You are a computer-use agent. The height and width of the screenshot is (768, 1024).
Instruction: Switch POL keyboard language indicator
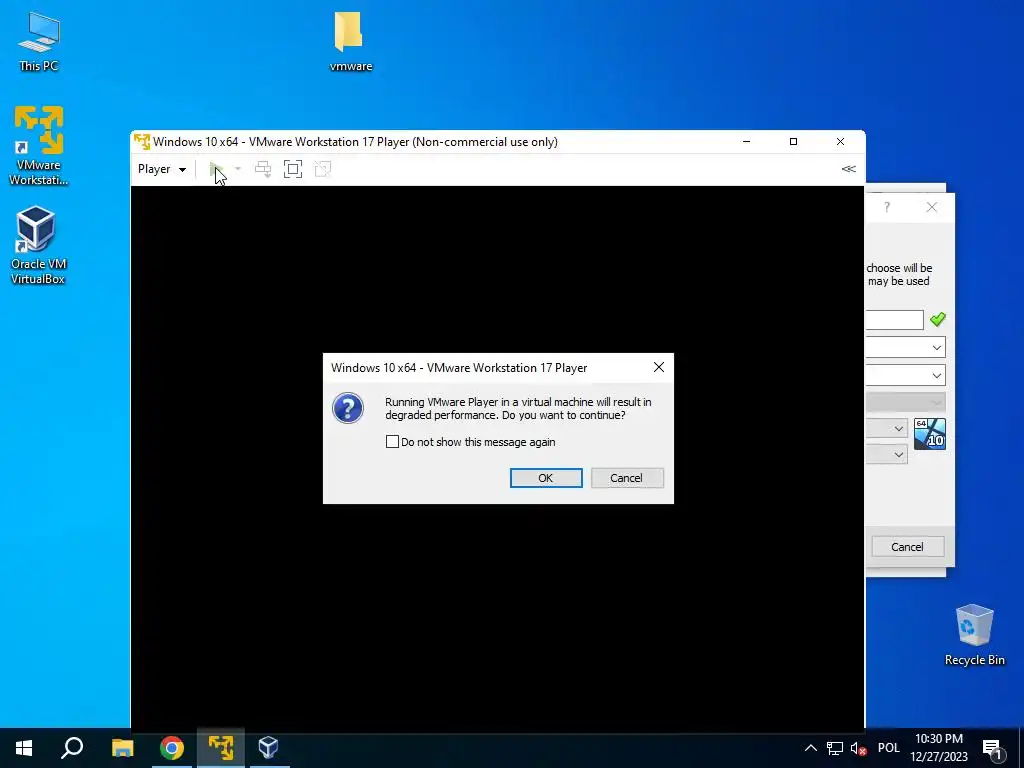[888, 748]
